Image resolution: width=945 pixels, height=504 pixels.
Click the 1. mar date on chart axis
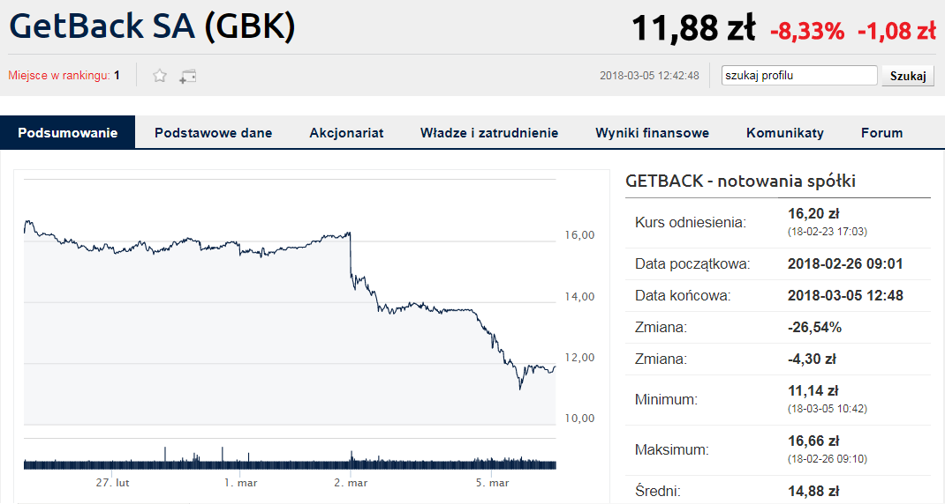click(x=240, y=482)
